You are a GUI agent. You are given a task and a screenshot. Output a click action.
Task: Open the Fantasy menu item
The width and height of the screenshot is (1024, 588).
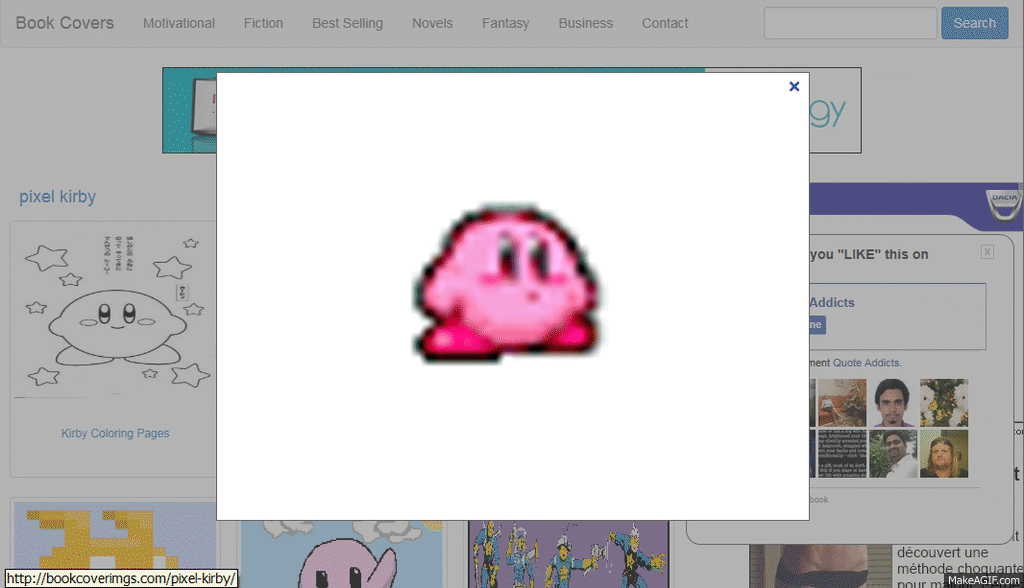point(505,23)
